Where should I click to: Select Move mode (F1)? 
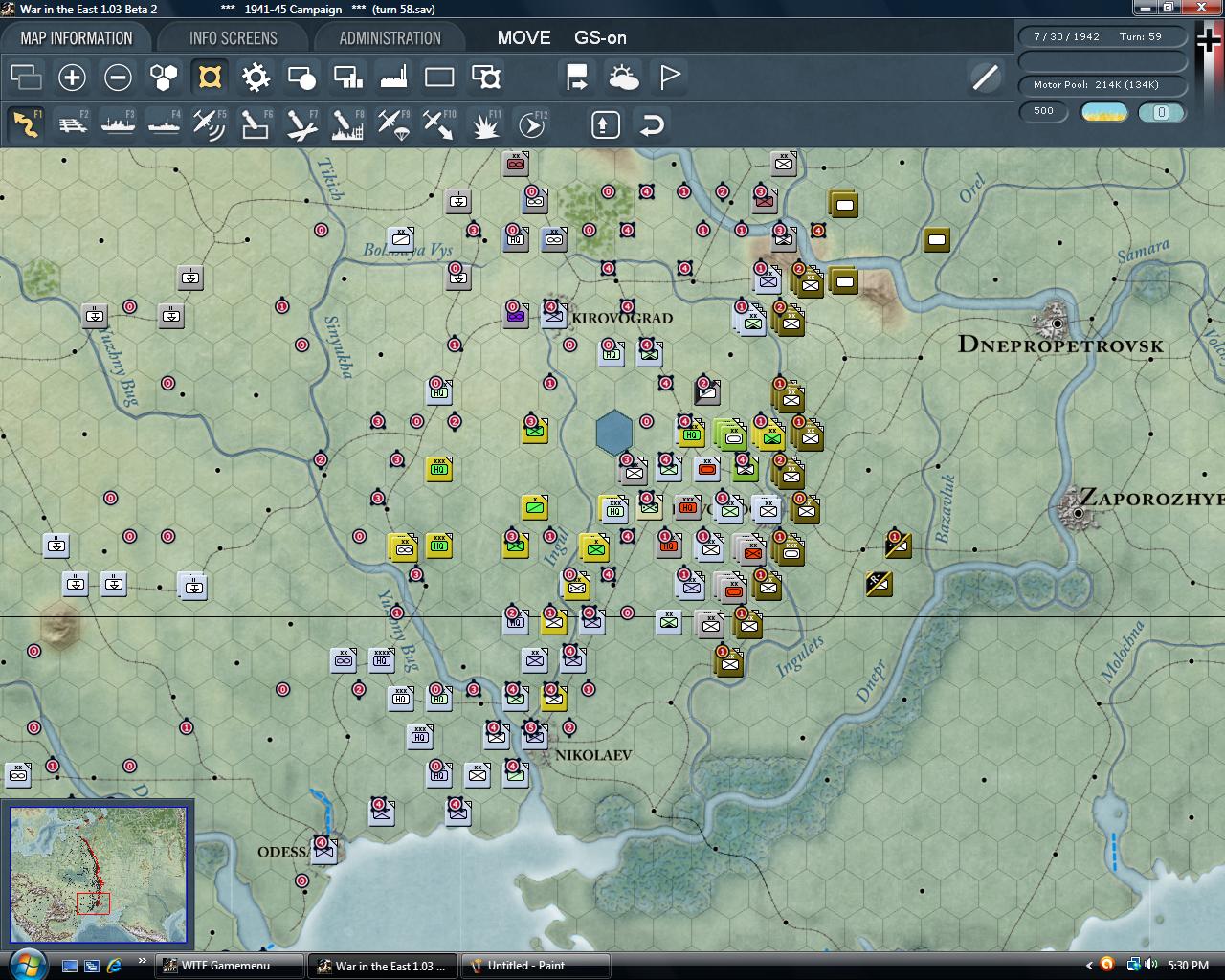tap(26, 124)
